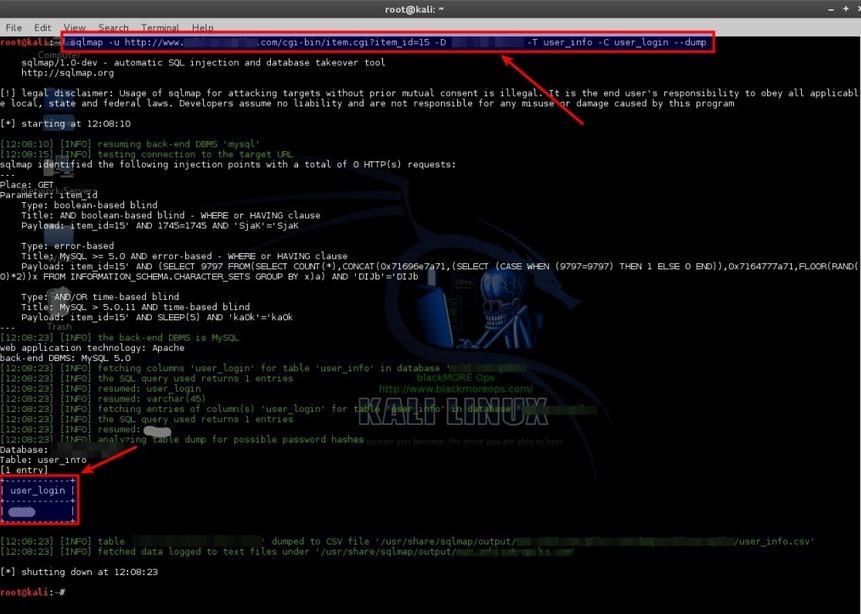Open the File menu
The width and height of the screenshot is (861, 614).
[14, 27]
